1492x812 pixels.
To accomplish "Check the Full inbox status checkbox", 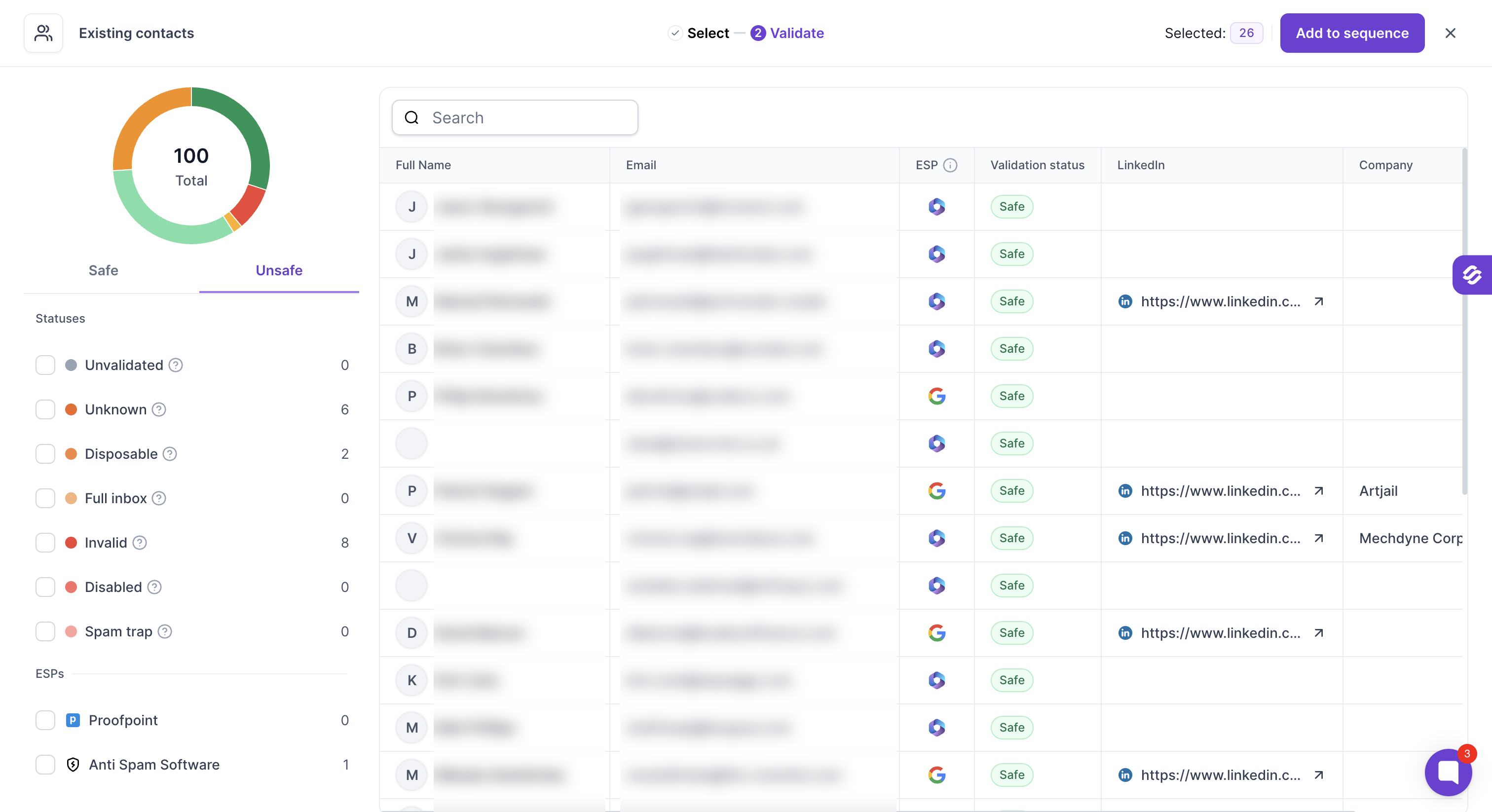I will coord(45,498).
